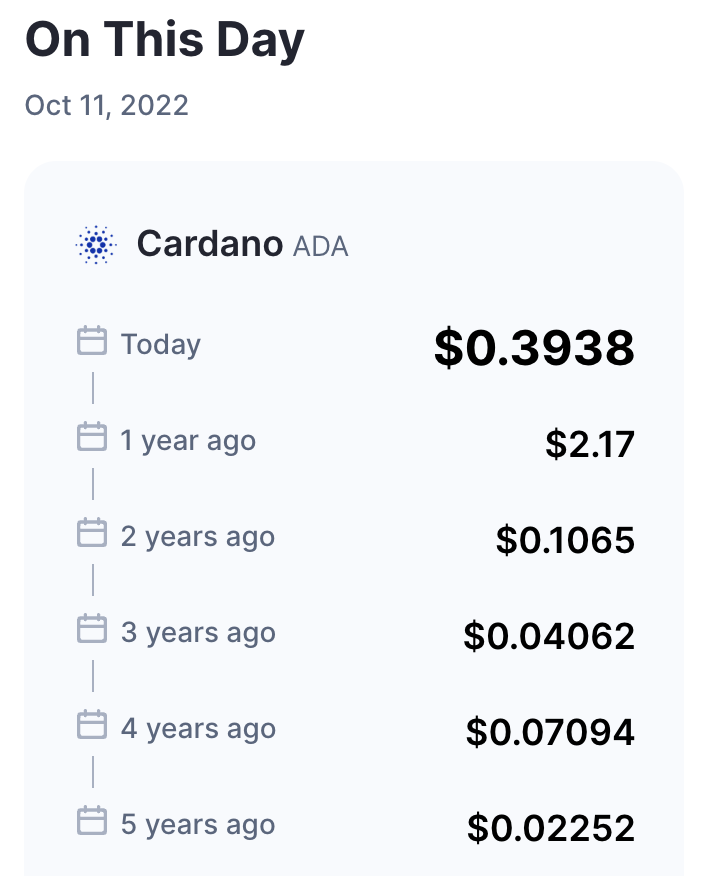
Task: Click today's price $0.3938
Action: pyautogui.click(x=534, y=347)
